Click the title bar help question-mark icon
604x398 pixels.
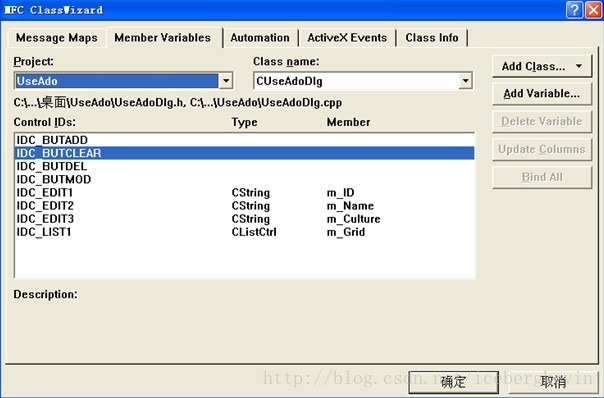click(574, 10)
